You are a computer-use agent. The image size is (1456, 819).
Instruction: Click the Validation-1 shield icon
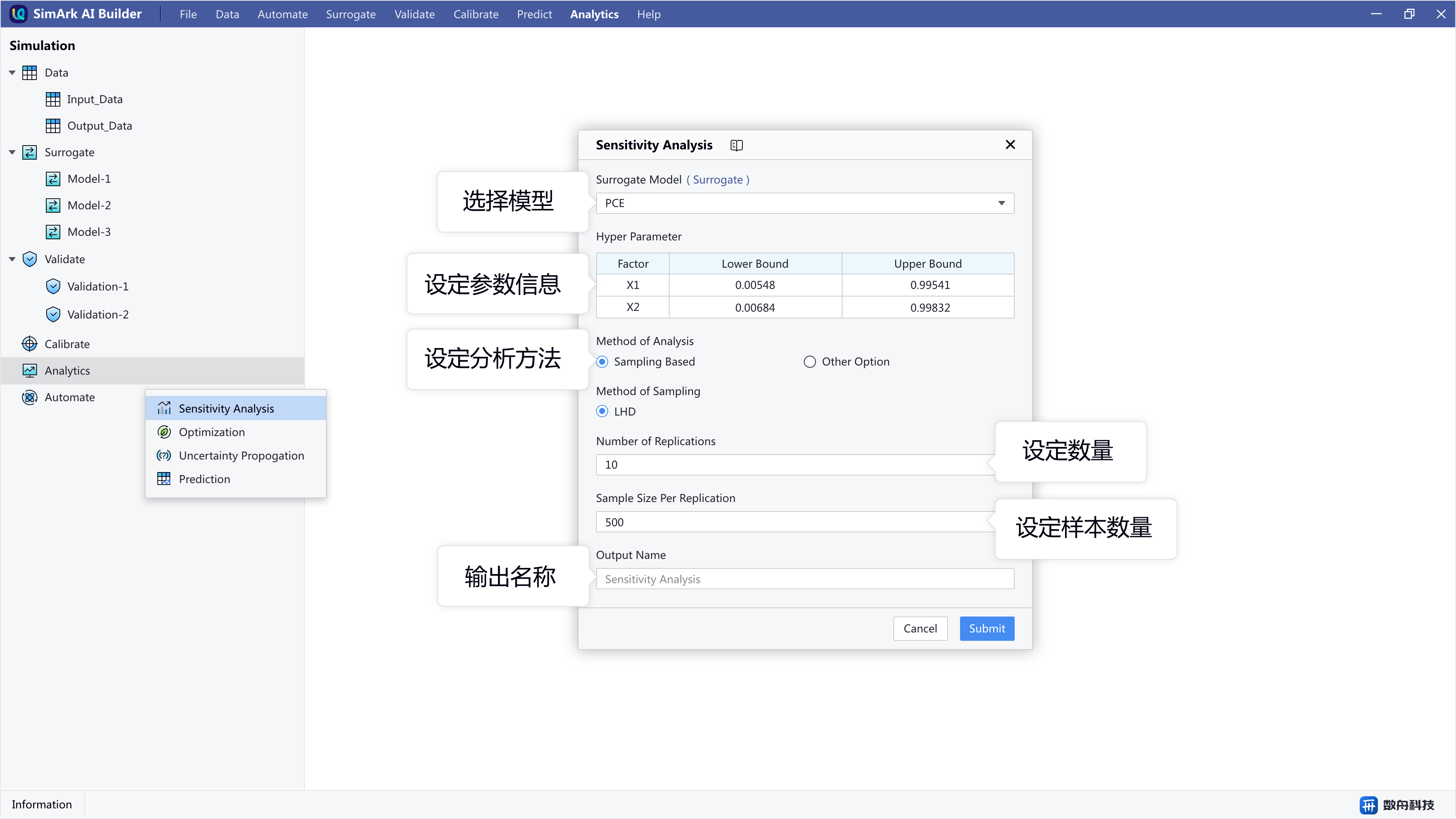53,286
